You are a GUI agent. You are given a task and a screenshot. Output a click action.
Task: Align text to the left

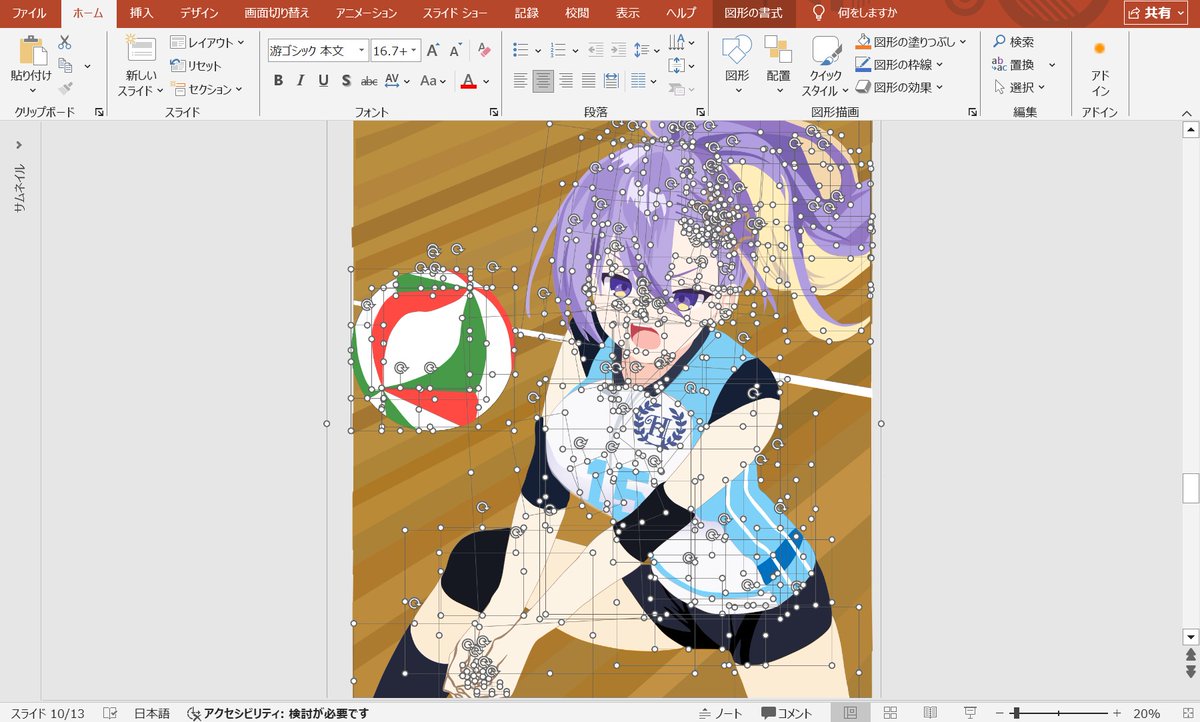pos(520,81)
